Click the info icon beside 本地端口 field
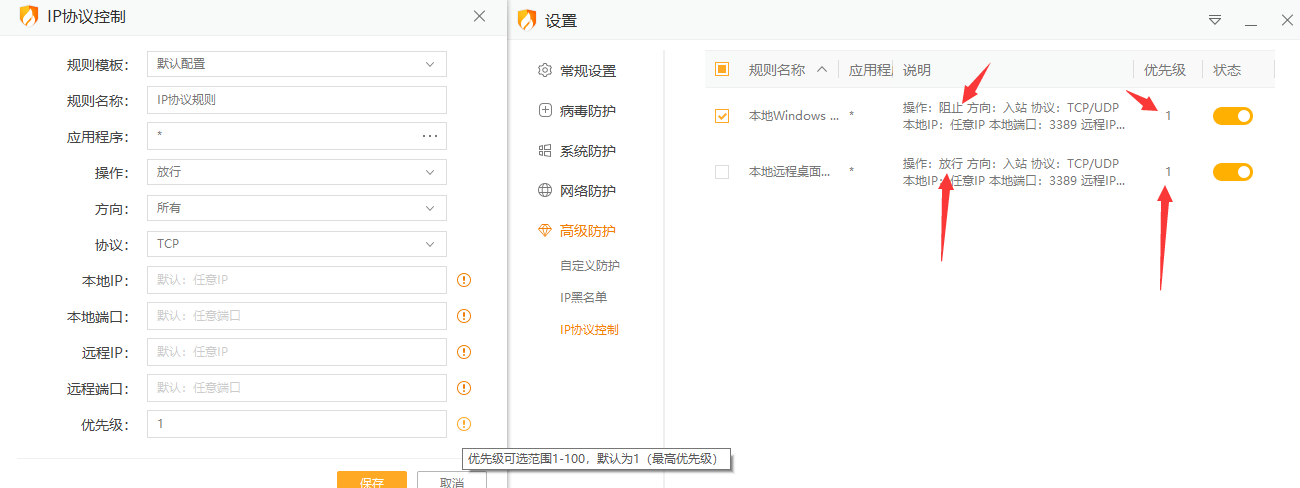This screenshot has height=488, width=1300. click(464, 316)
